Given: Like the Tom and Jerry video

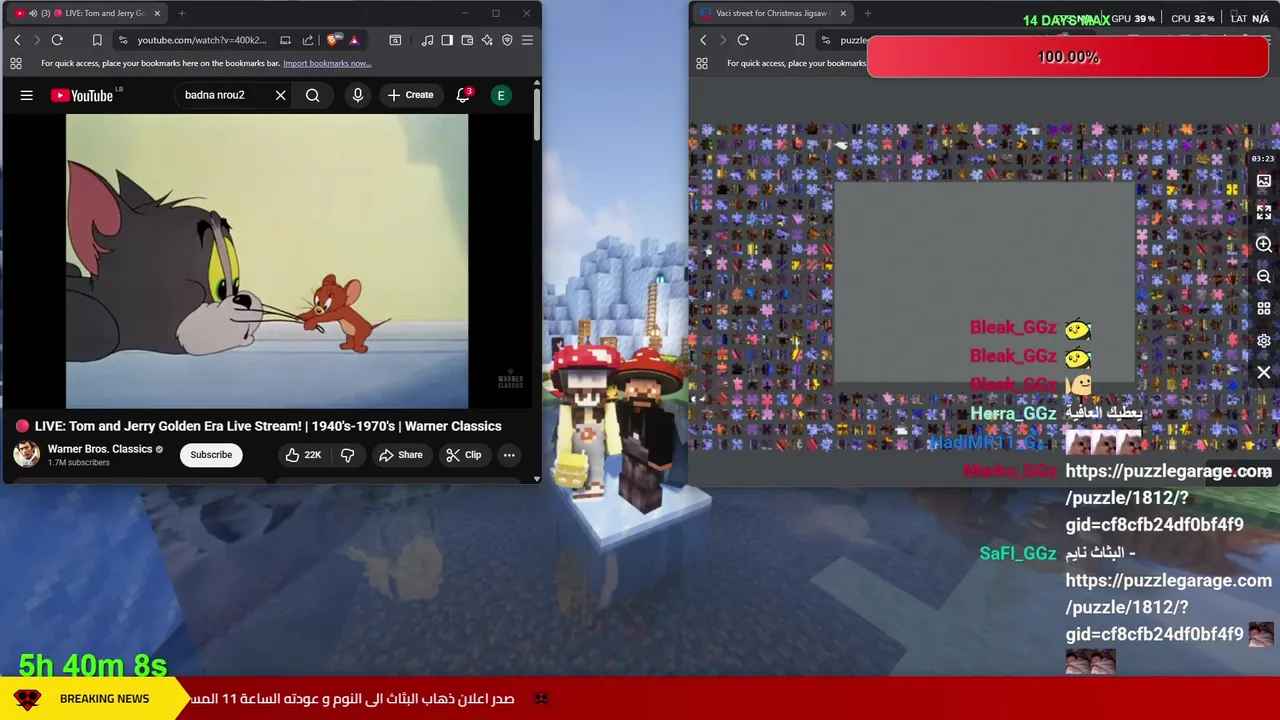Looking at the screenshot, I should [303, 455].
